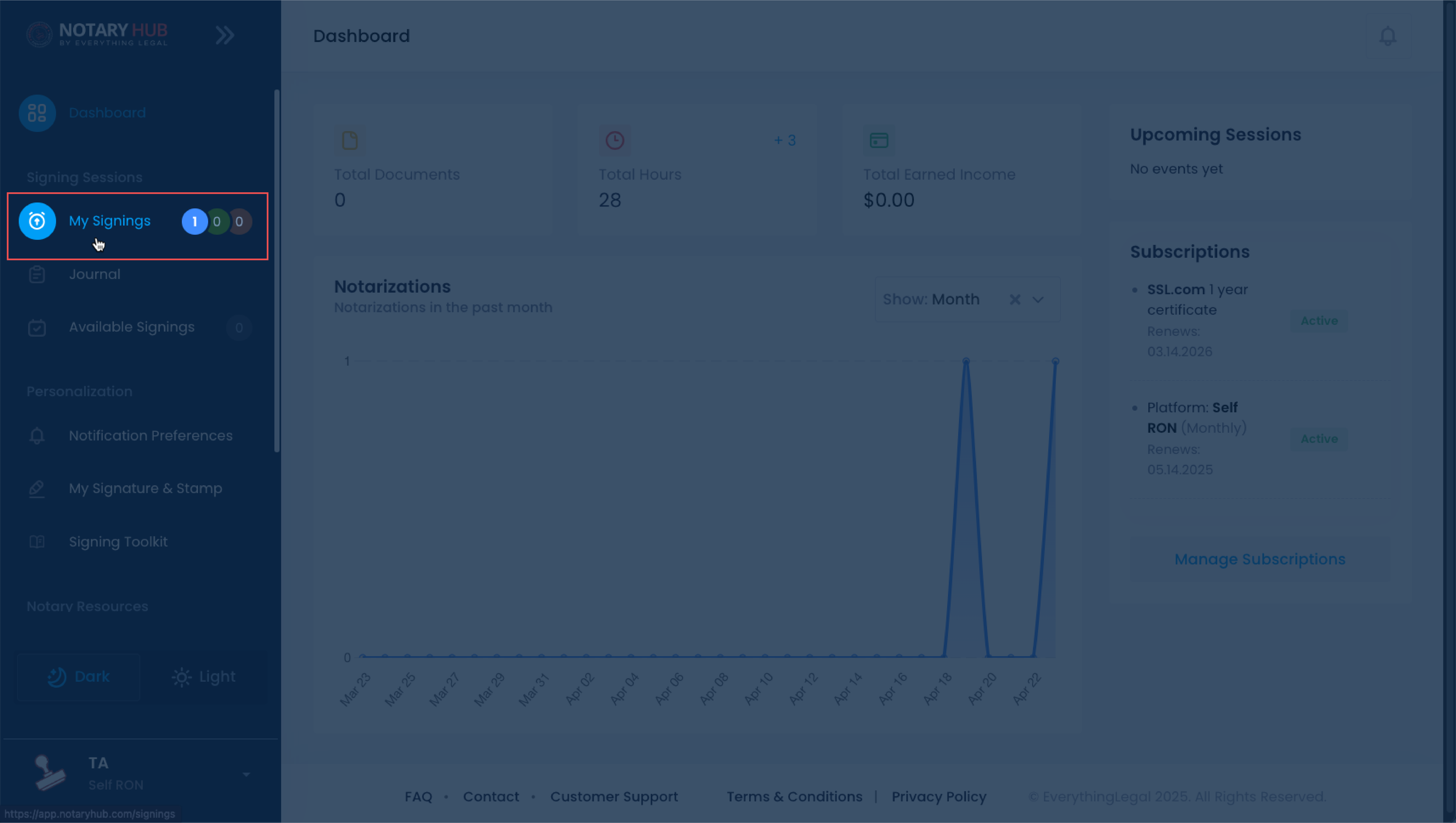Click the Signing Toolkit book icon
This screenshot has width=1456, height=823.
[37, 542]
